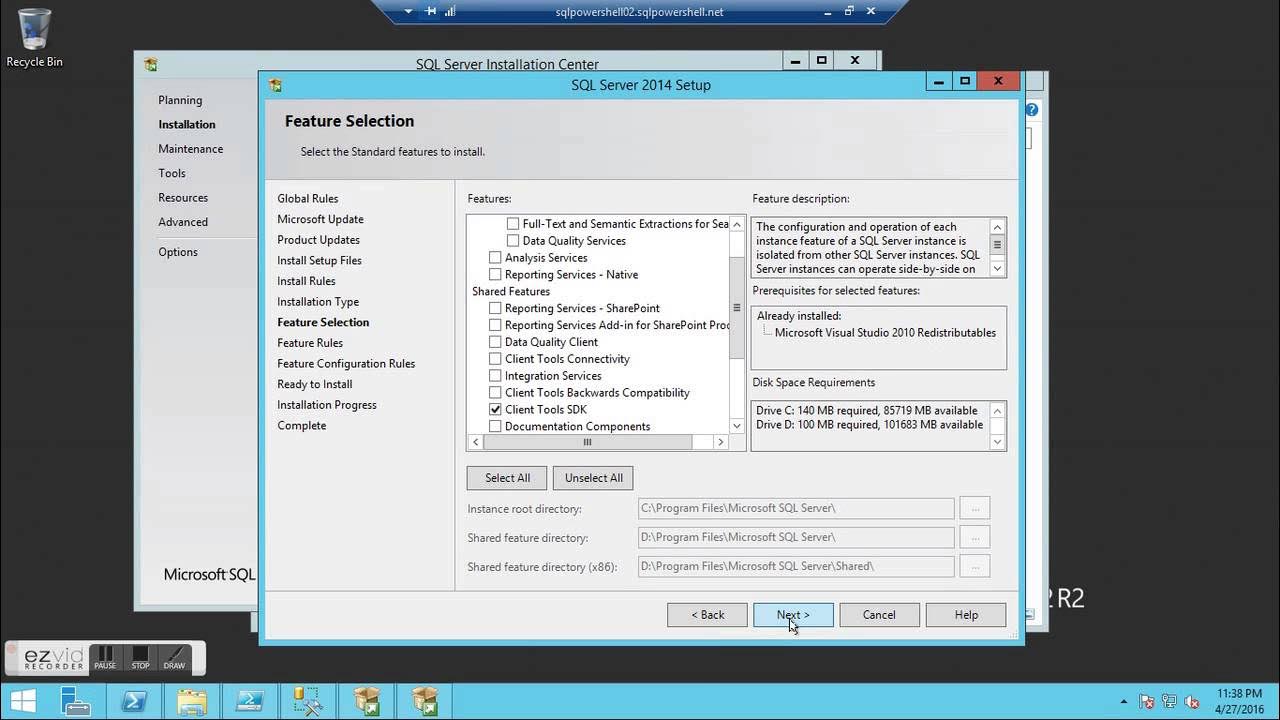Check Client Tools Backwards Compatibility
This screenshot has height=720, width=1280.
tap(495, 393)
